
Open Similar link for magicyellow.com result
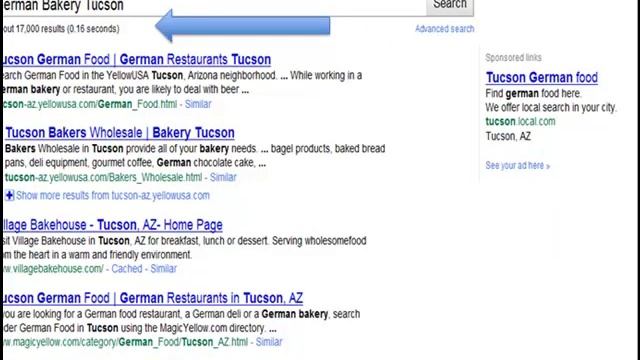(269, 342)
